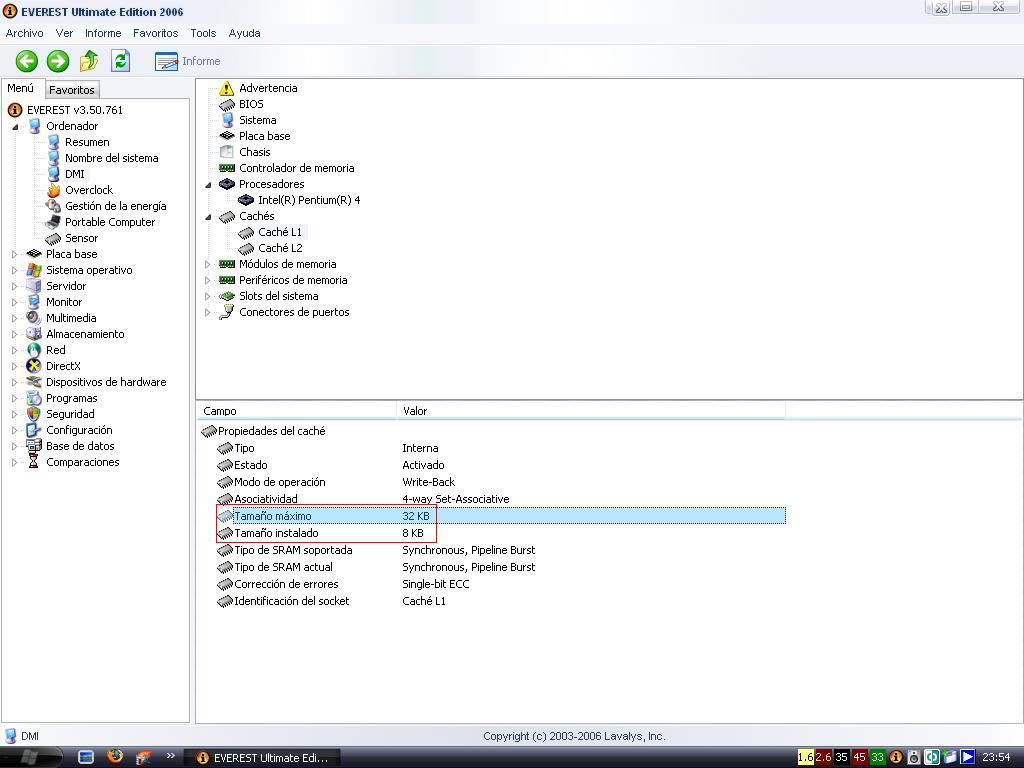
Task: Open the Informe menu in the menu bar
Action: point(103,33)
